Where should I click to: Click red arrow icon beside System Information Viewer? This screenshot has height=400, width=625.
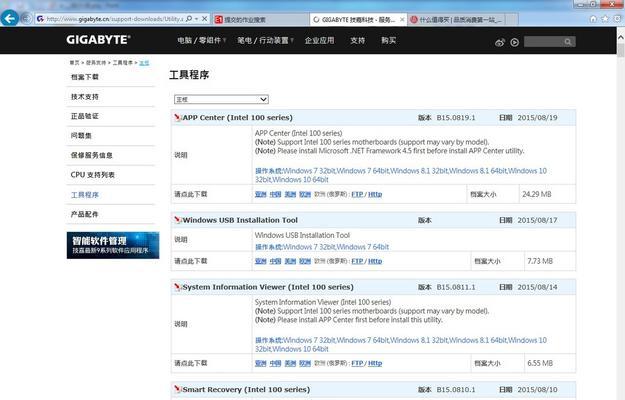click(177, 286)
